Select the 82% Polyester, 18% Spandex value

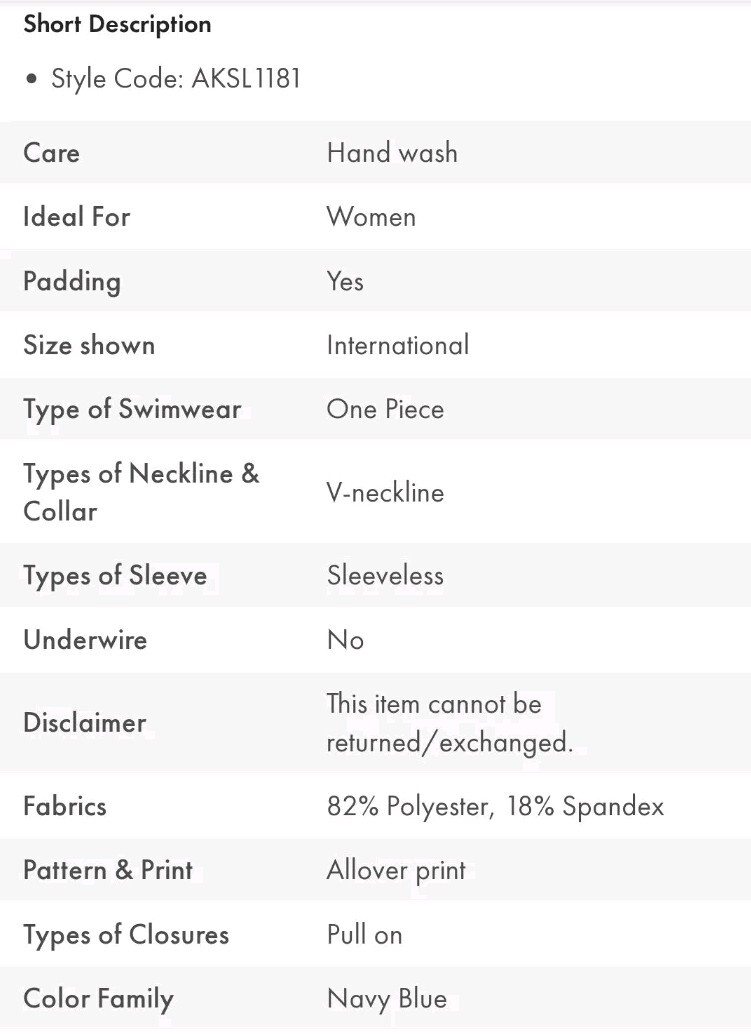tap(496, 806)
